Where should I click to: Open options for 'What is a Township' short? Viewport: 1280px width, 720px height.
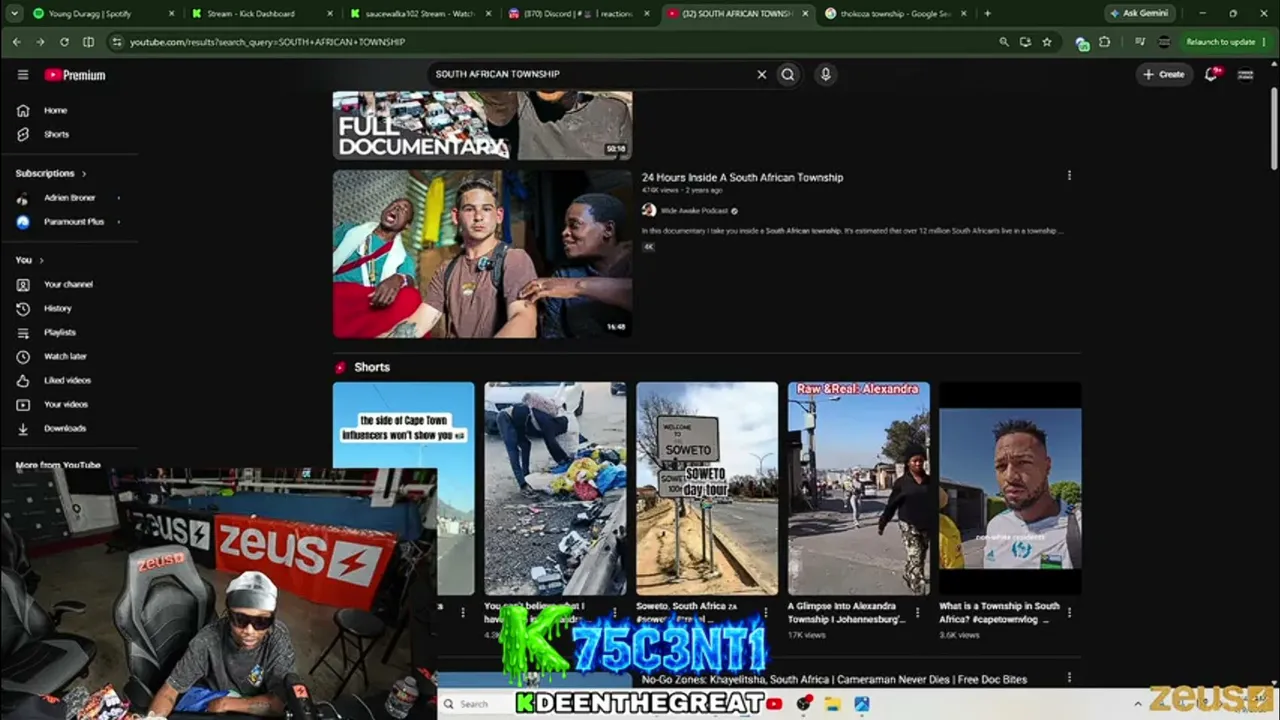pos(1069,613)
